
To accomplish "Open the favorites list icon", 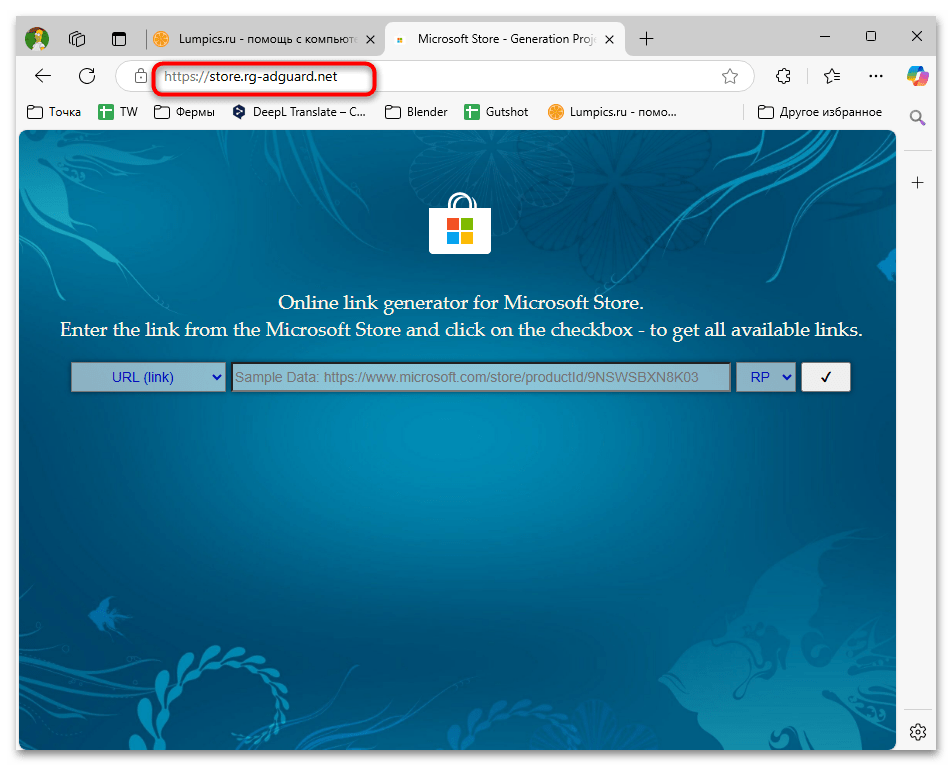I will (832, 76).
